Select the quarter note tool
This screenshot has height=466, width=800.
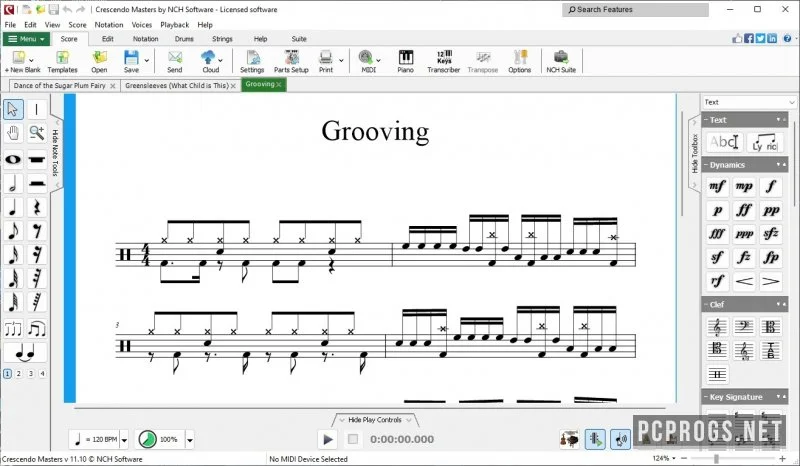click(13, 207)
